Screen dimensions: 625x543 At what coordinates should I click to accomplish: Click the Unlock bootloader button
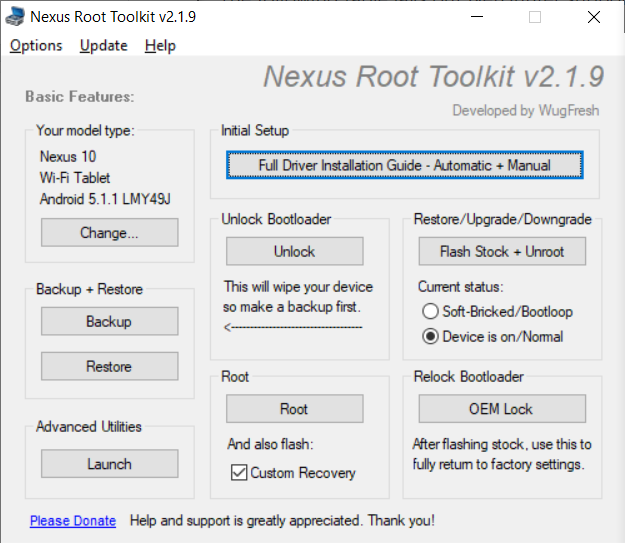coord(295,252)
